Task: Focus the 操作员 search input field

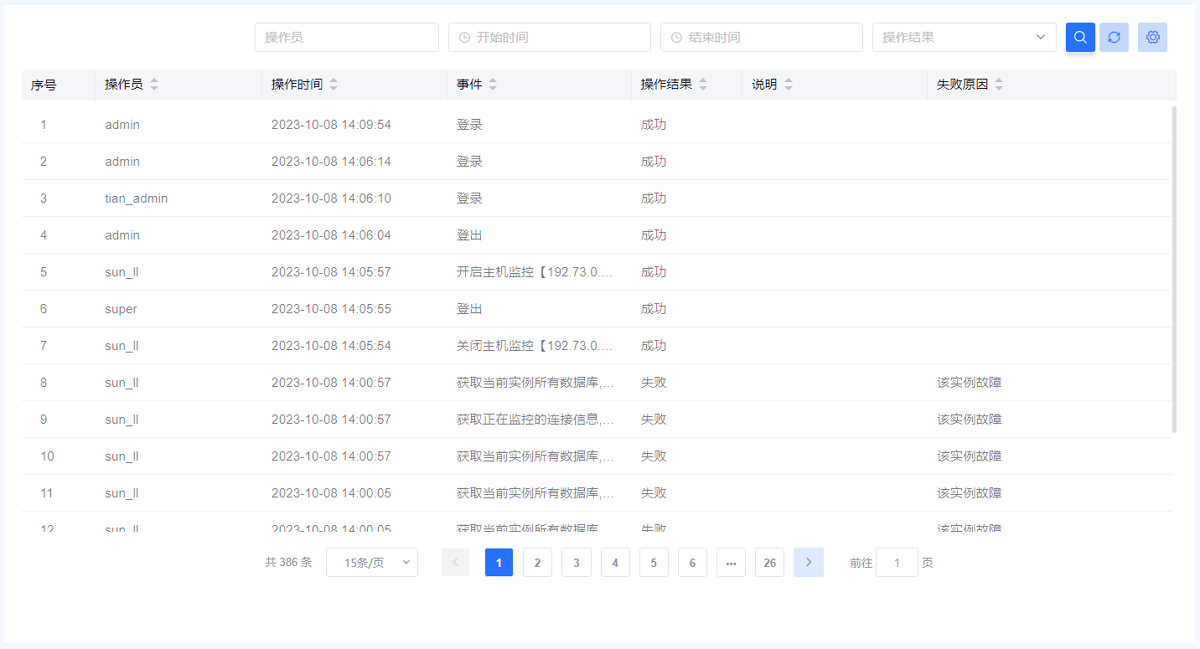Action: (x=346, y=38)
